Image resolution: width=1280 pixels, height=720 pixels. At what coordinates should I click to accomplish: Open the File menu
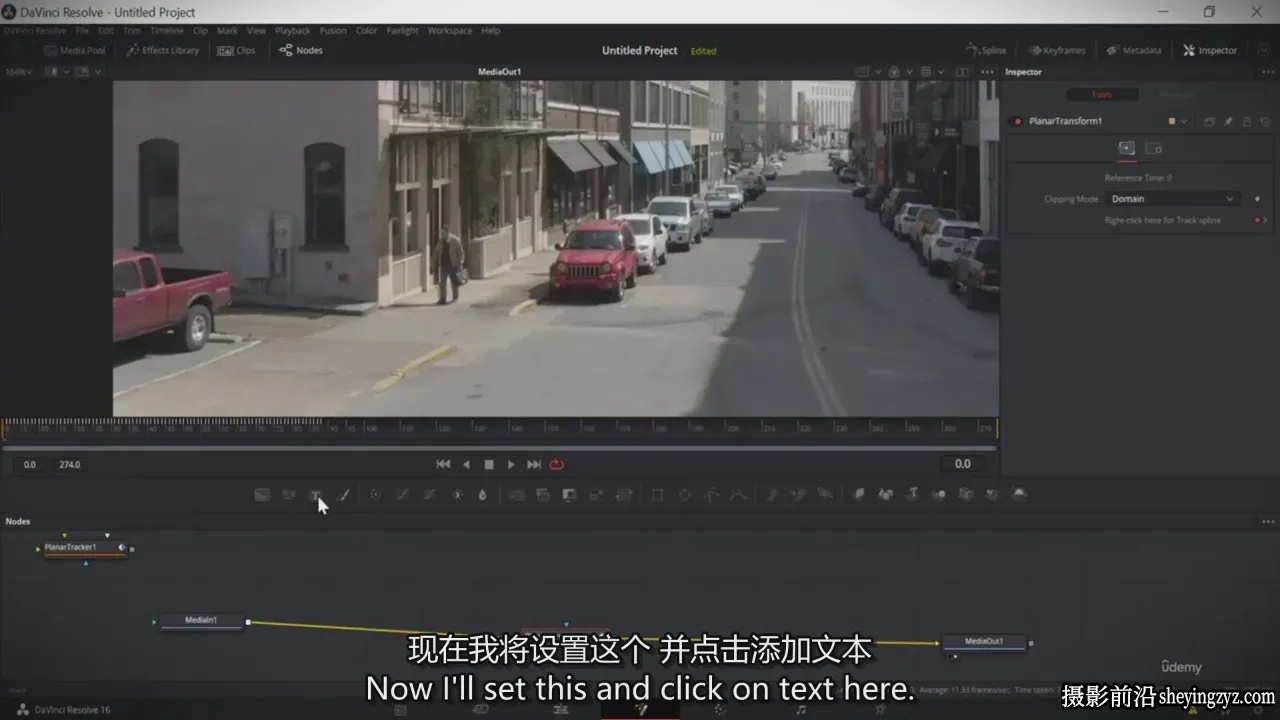click(82, 31)
